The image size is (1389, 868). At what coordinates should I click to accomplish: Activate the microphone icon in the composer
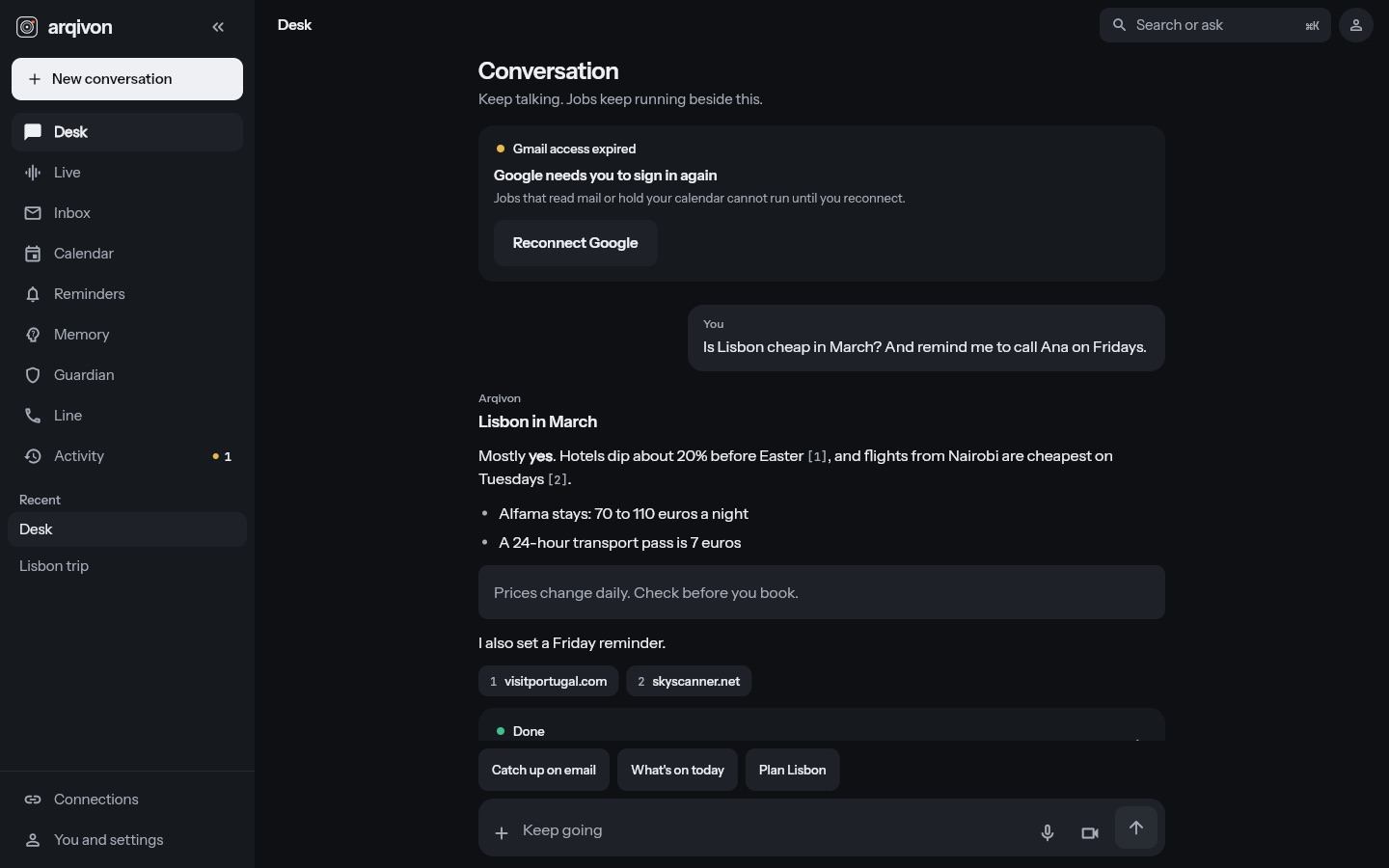pyautogui.click(x=1048, y=832)
